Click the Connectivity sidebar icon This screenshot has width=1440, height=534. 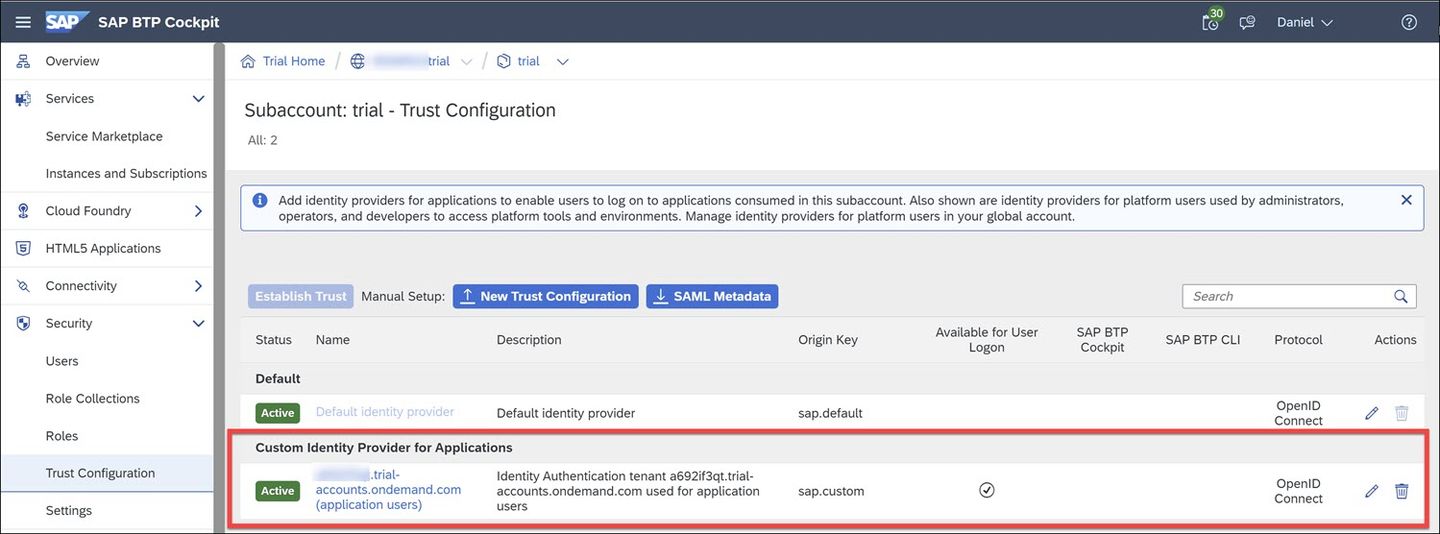(23, 286)
